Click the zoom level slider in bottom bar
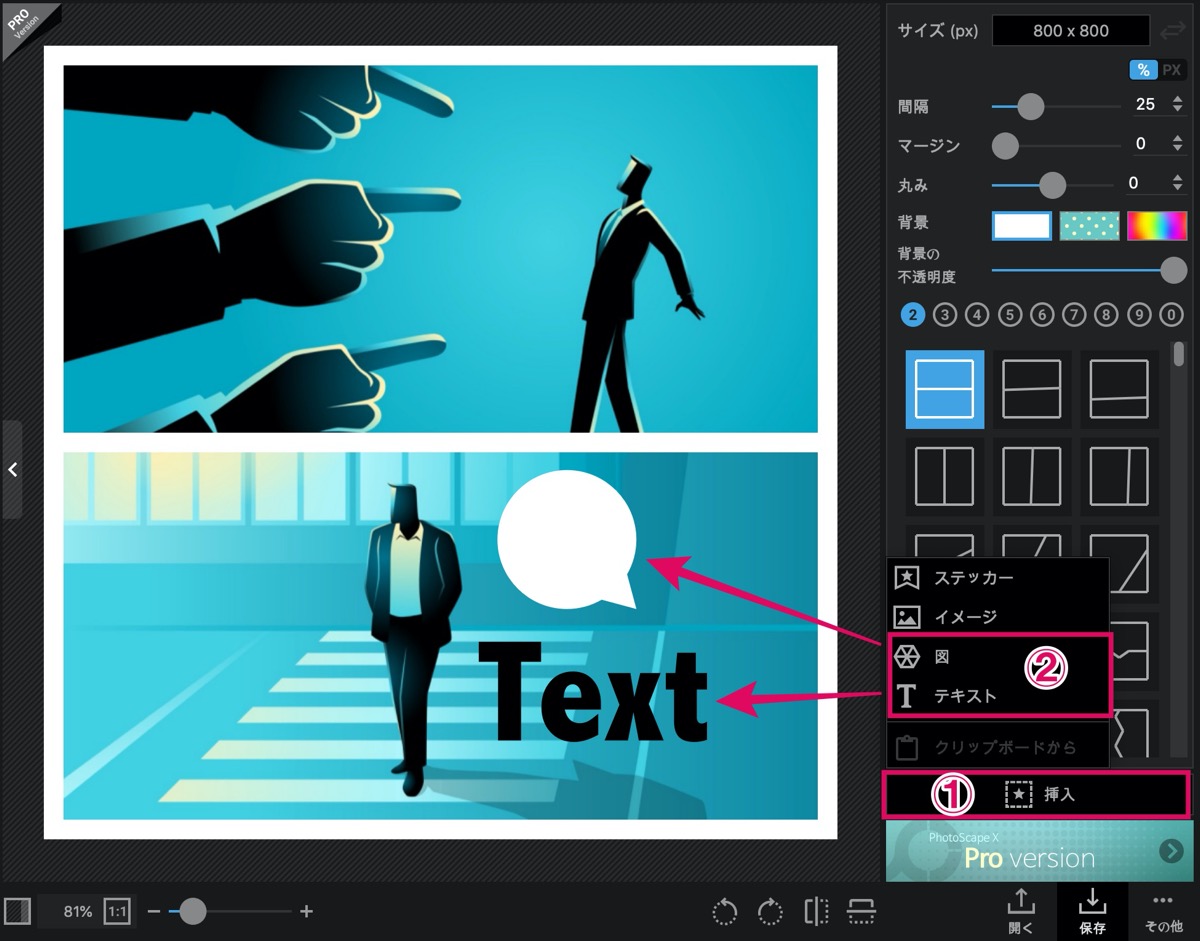 click(230, 911)
